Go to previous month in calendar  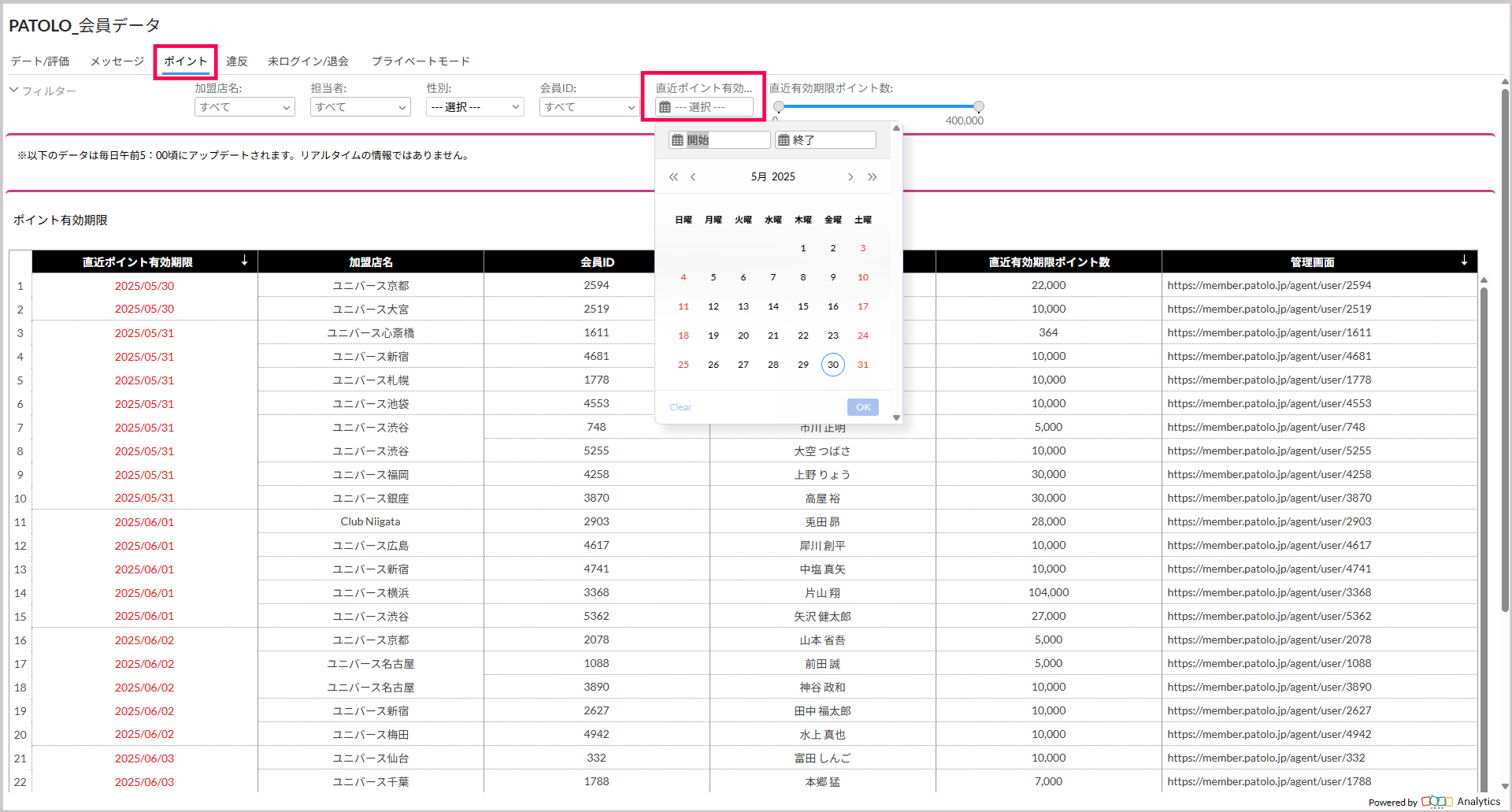693,177
